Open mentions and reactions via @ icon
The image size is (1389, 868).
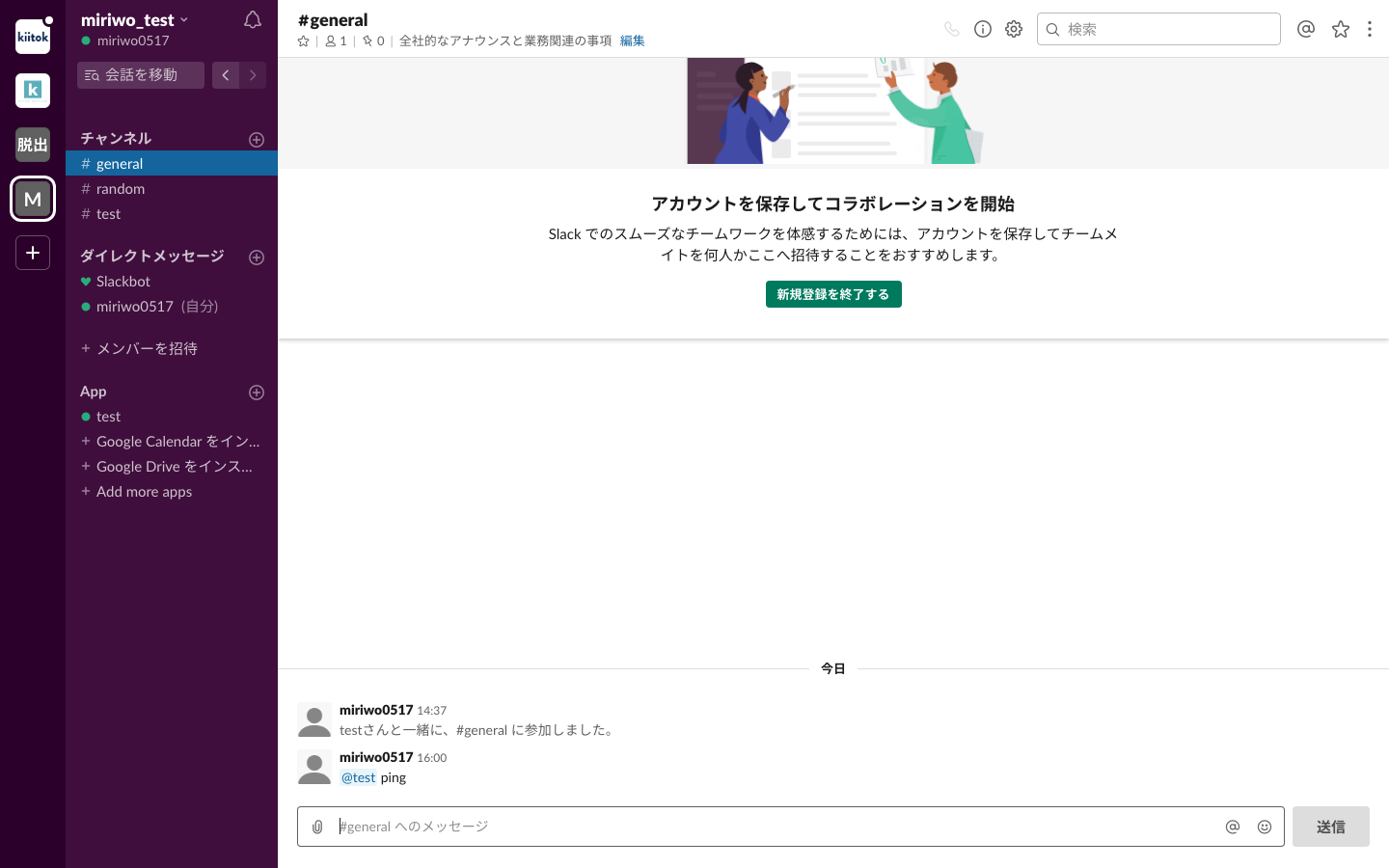(1306, 29)
